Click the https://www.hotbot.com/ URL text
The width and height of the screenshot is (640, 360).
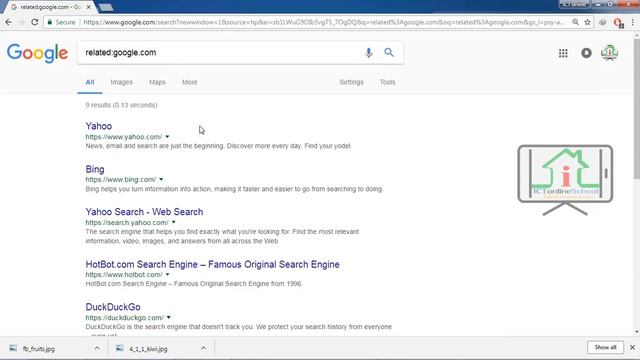[124, 275]
